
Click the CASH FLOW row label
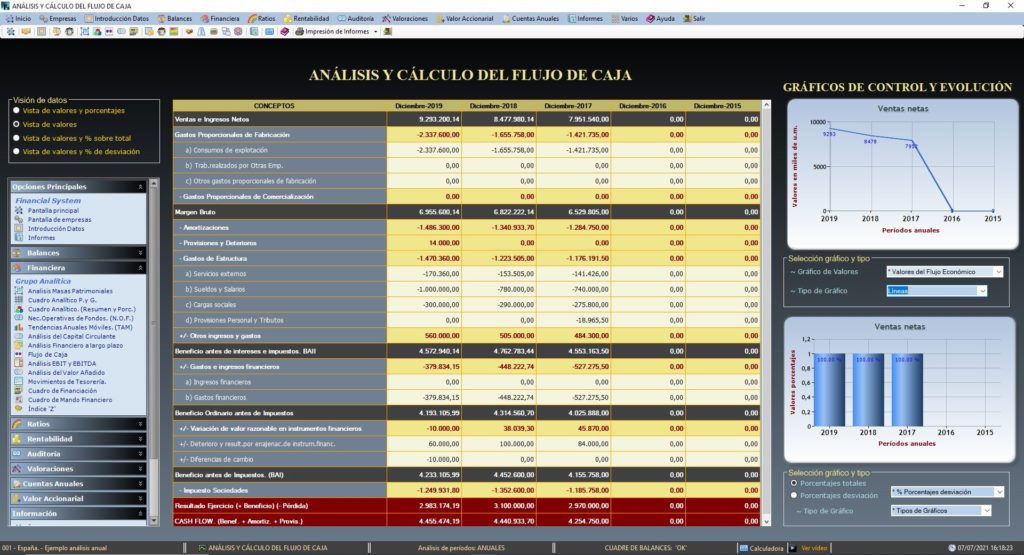coord(280,521)
